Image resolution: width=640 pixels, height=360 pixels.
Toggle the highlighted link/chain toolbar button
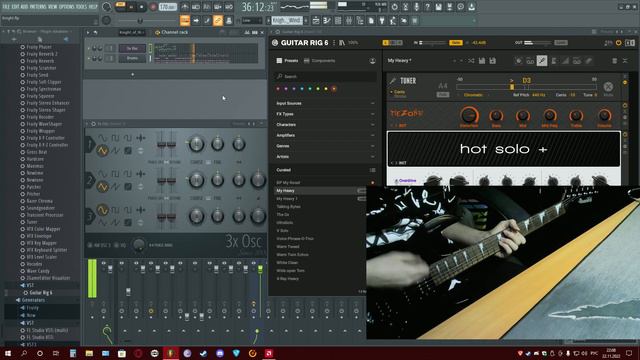pyautogui.click(x=218, y=20)
